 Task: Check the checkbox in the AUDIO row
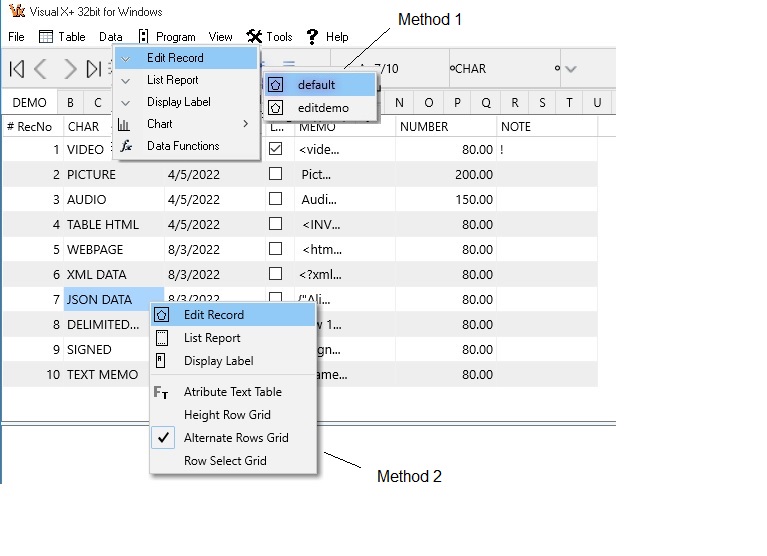click(275, 199)
